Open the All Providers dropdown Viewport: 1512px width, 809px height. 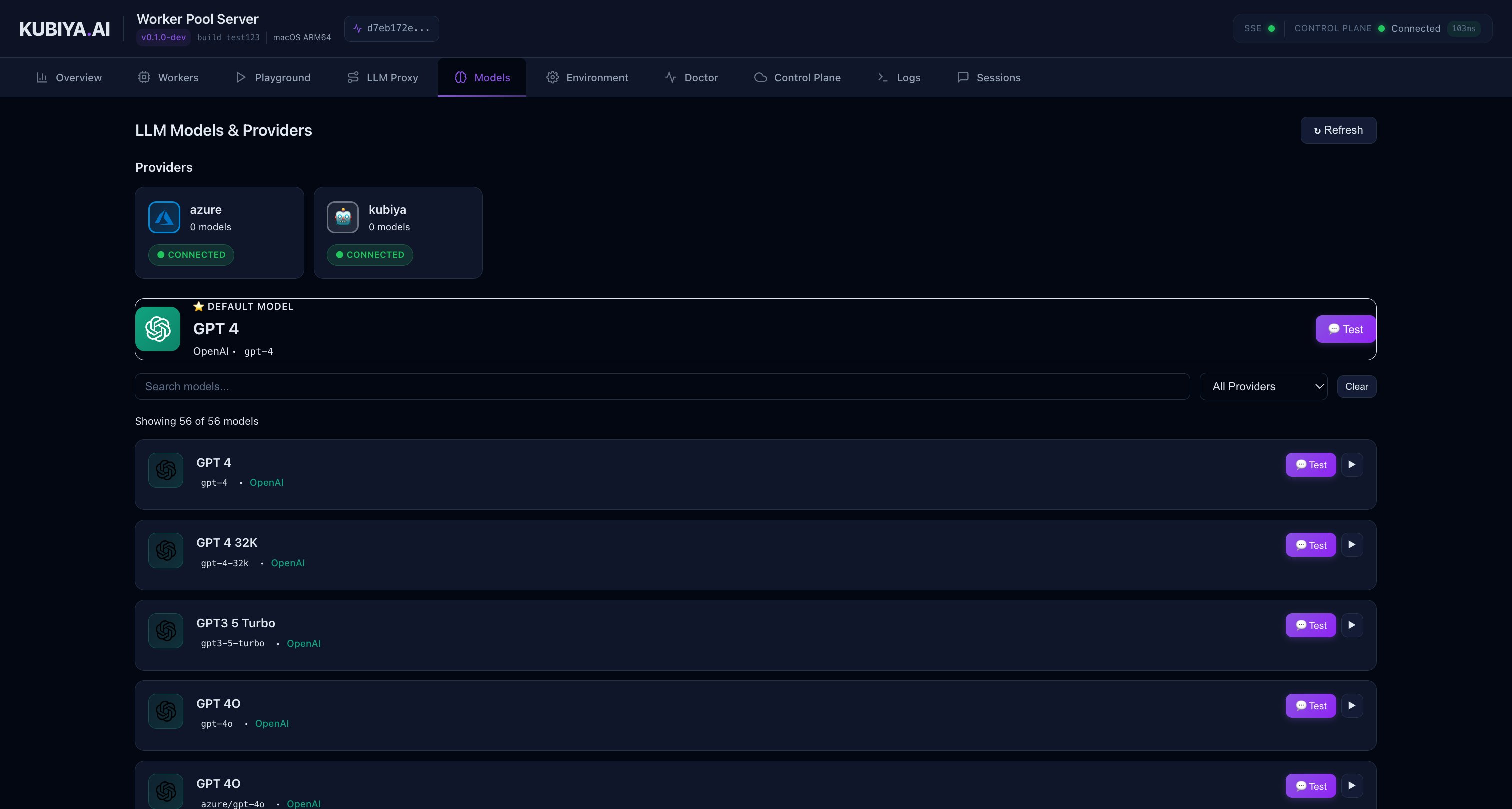click(x=1263, y=387)
